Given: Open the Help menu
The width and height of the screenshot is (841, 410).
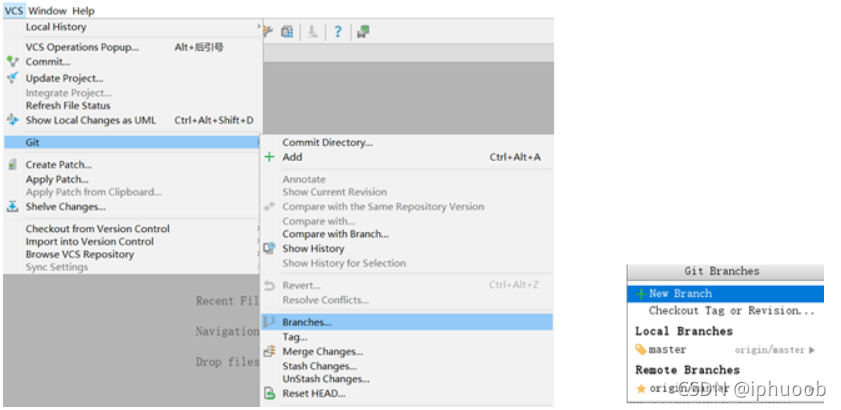Looking at the screenshot, I should [83, 11].
